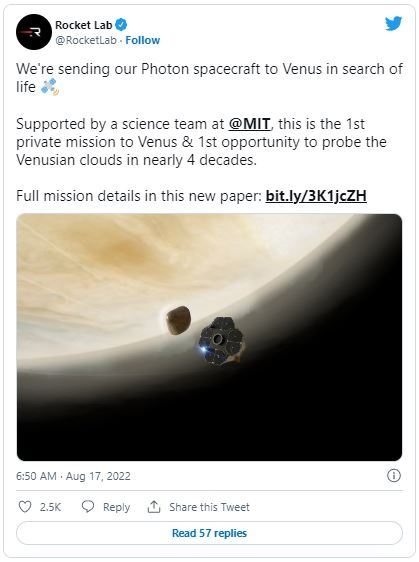Open the tweet info circle icon
The width and height of the screenshot is (419, 562).
(394, 476)
